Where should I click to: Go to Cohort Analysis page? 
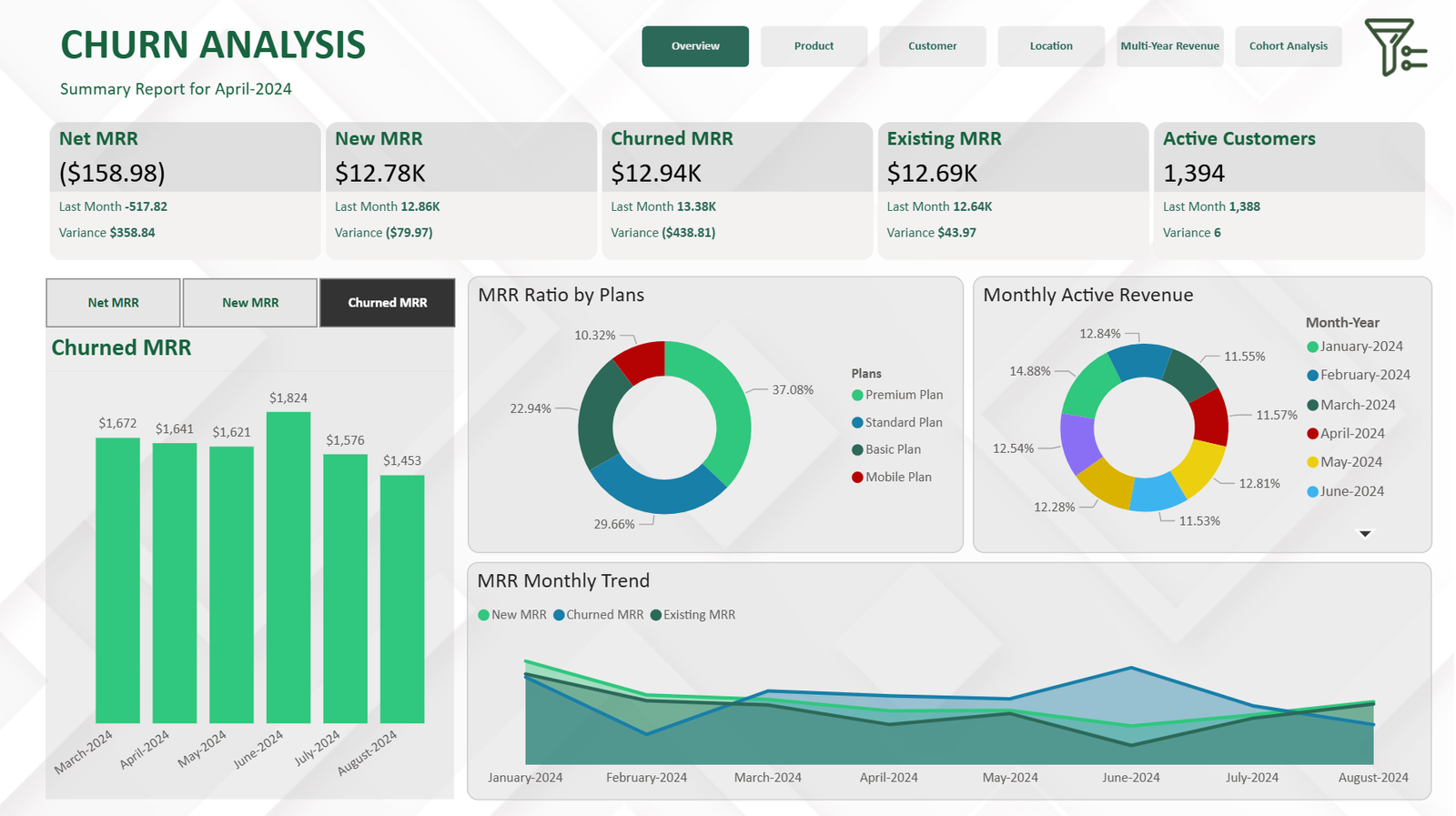click(1288, 46)
